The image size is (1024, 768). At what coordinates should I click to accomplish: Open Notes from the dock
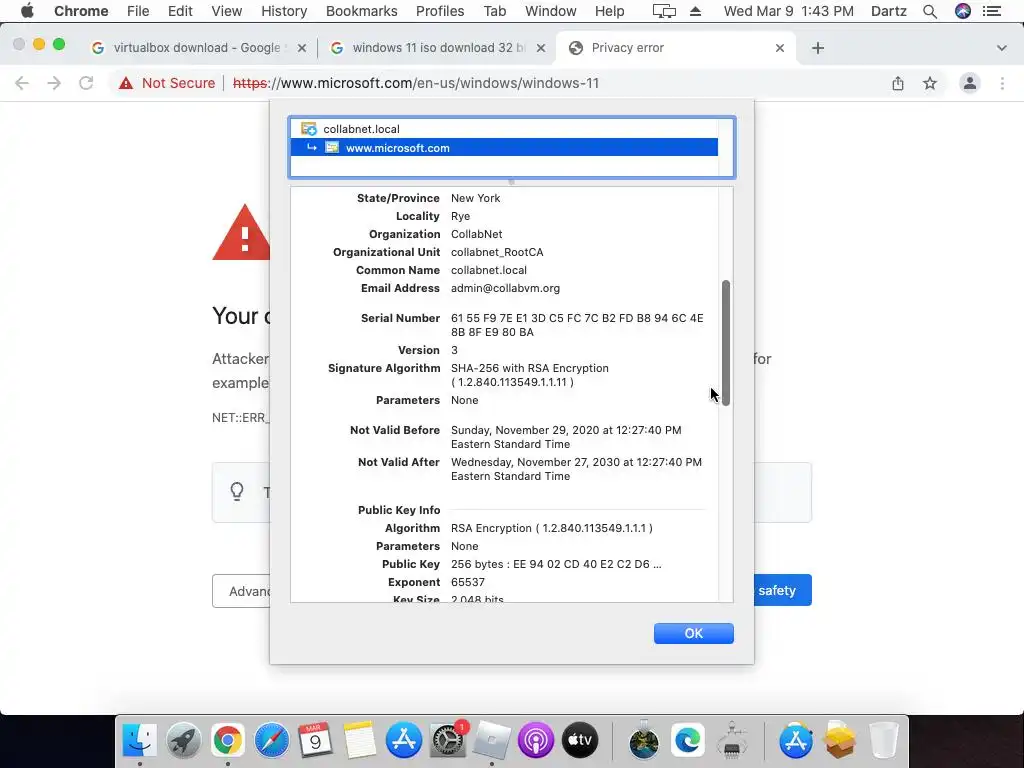point(360,740)
